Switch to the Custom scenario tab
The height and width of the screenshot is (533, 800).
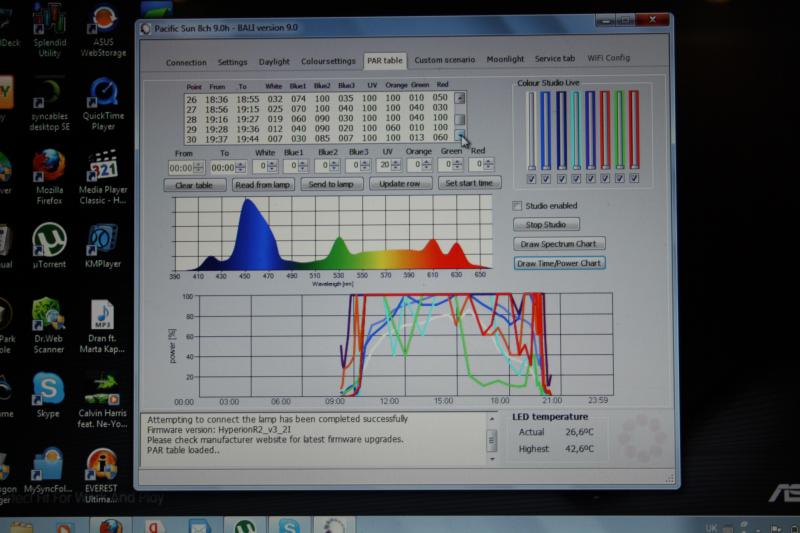coord(444,60)
